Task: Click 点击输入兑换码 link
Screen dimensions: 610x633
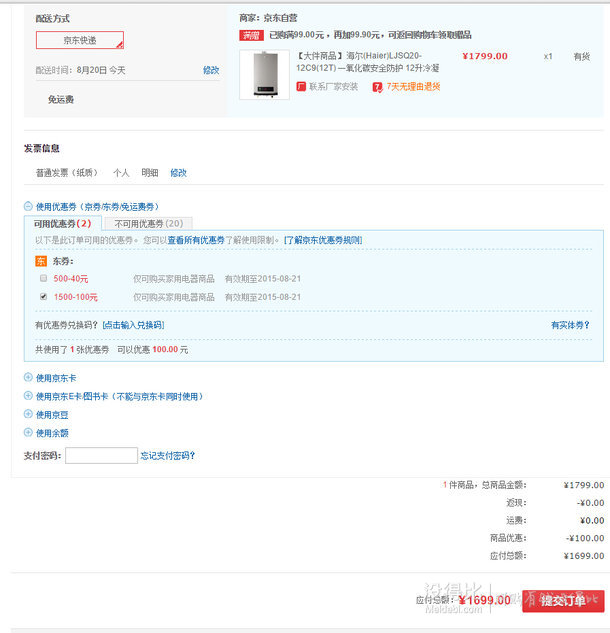Action: coord(133,325)
